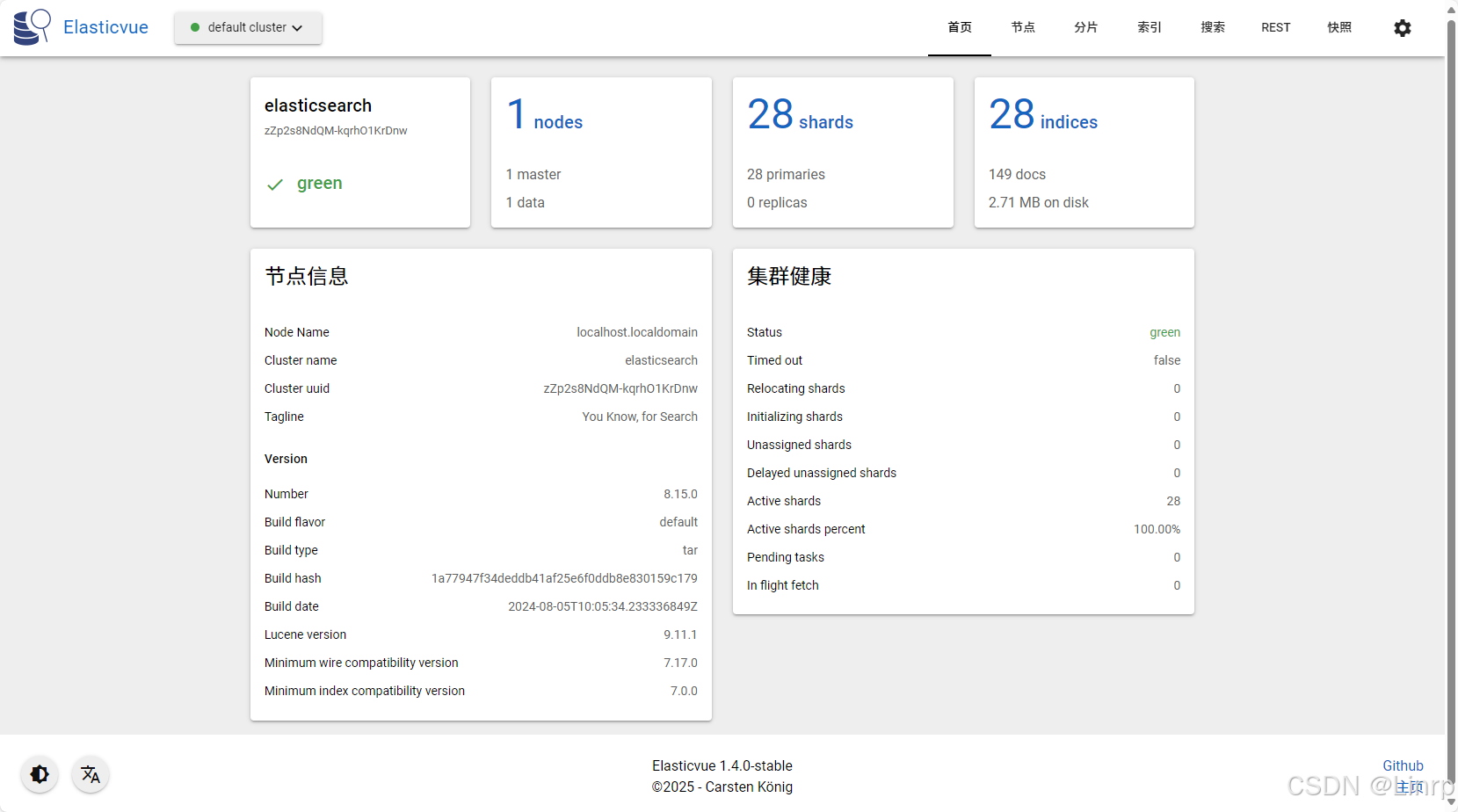Select the Cluster name value elasticsearch
Image resolution: width=1458 pixels, height=812 pixels.
662,360
